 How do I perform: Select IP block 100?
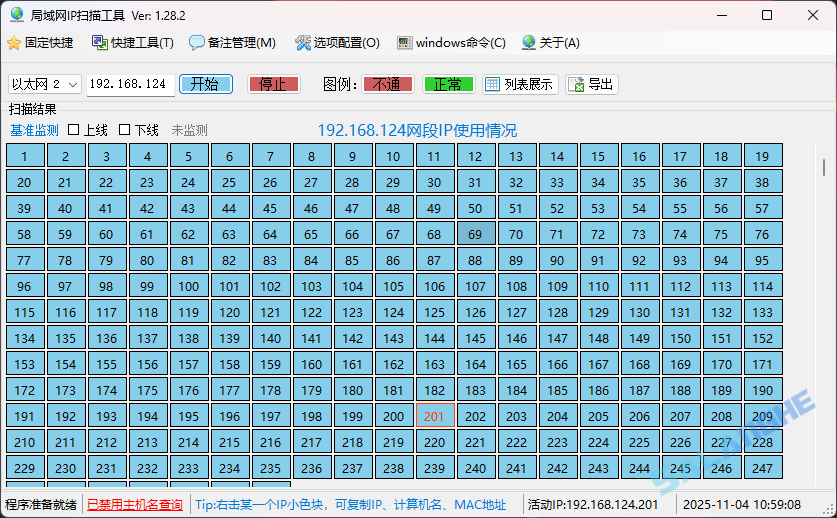pyautogui.click(x=188, y=286)
